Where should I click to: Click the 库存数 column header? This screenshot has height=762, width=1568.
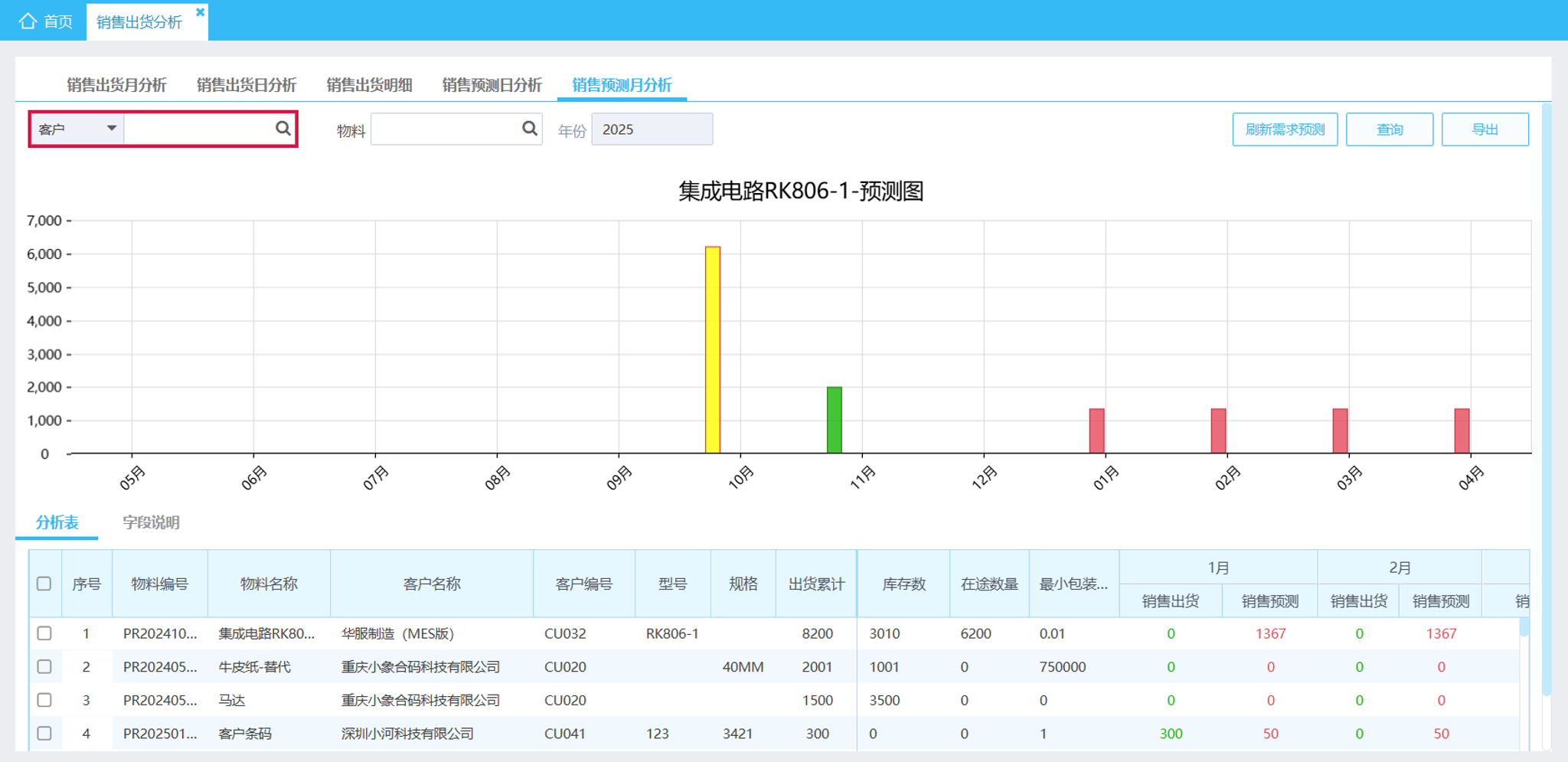[x=904, y=584]
